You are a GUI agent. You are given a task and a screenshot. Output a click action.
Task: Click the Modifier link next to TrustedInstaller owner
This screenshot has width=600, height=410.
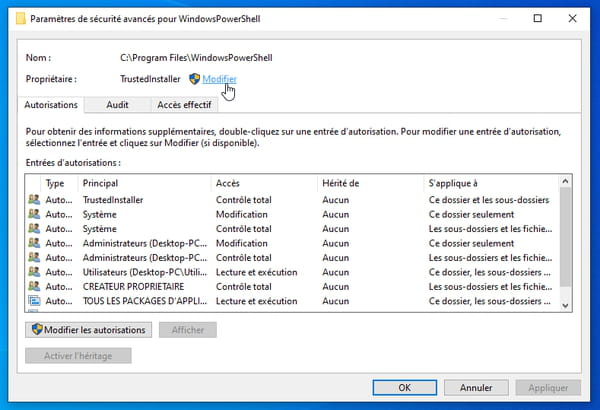(x=219, y=79)
